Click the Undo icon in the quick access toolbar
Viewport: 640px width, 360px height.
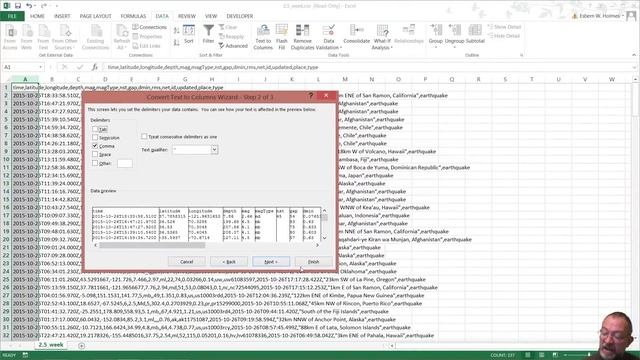point(29,6)
